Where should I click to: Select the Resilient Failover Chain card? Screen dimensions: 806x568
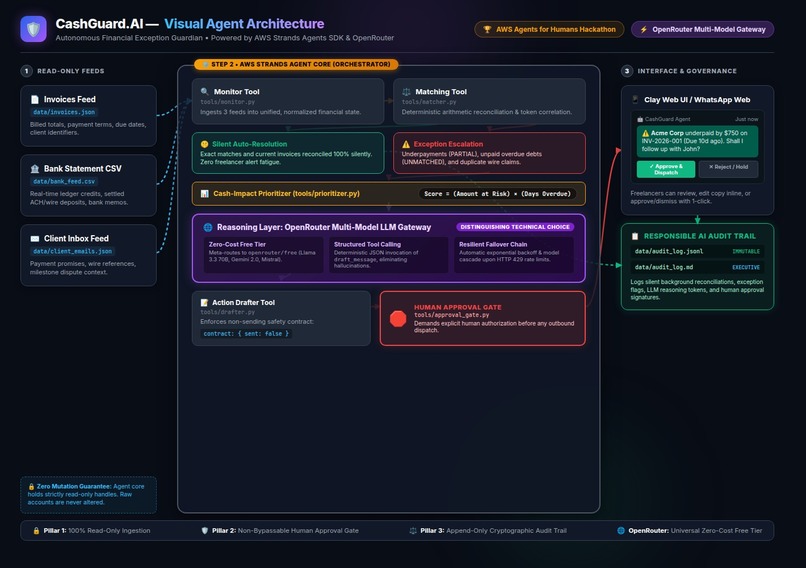[514, 254]
